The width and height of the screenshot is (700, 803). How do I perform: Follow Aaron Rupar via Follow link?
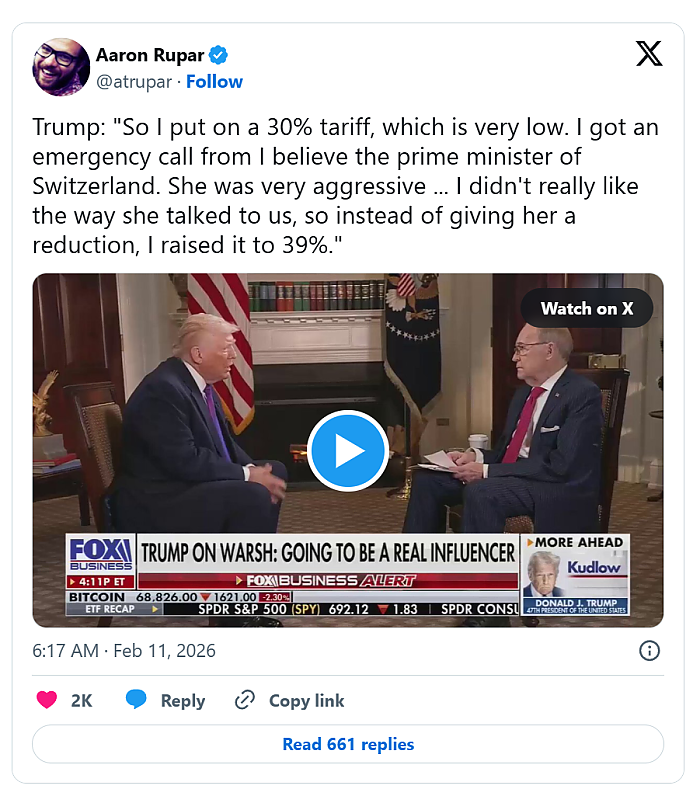[214, 82]
